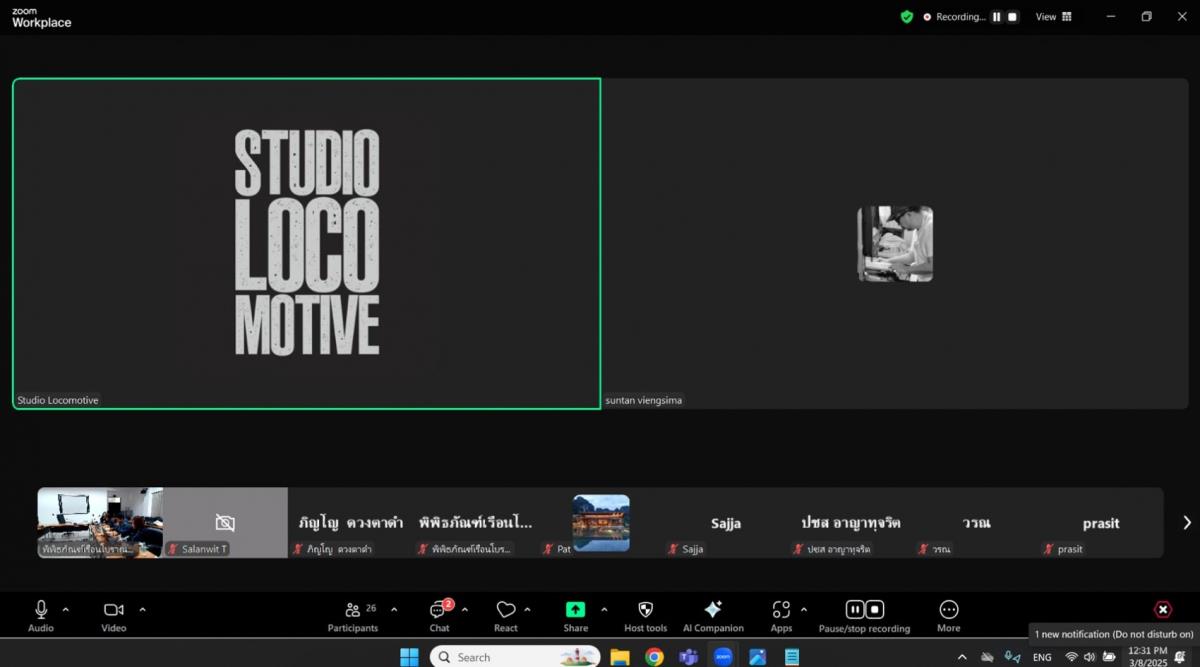Click the red end meeting icon

point(1162,609)
